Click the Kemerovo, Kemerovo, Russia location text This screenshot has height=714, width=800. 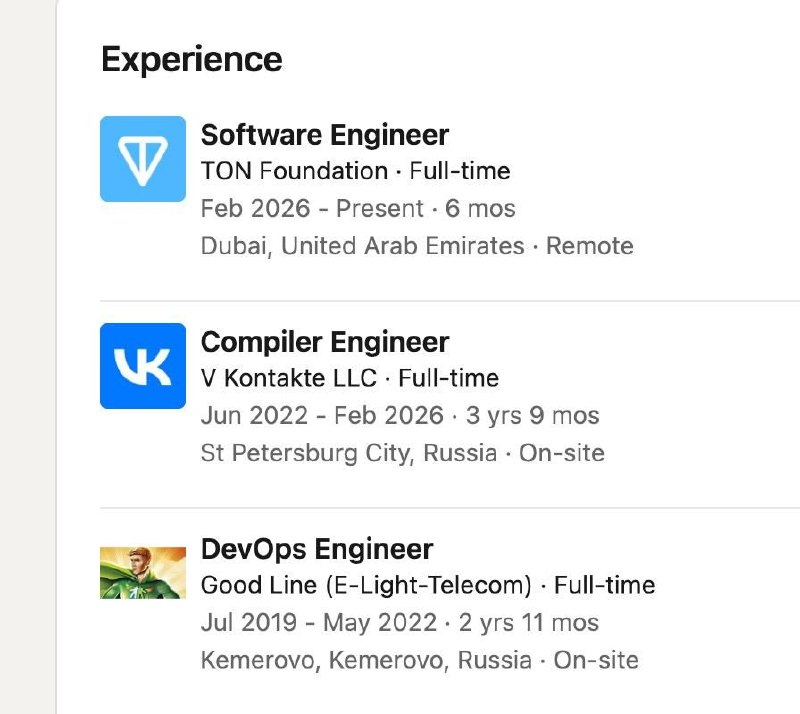tap(366, 660)
